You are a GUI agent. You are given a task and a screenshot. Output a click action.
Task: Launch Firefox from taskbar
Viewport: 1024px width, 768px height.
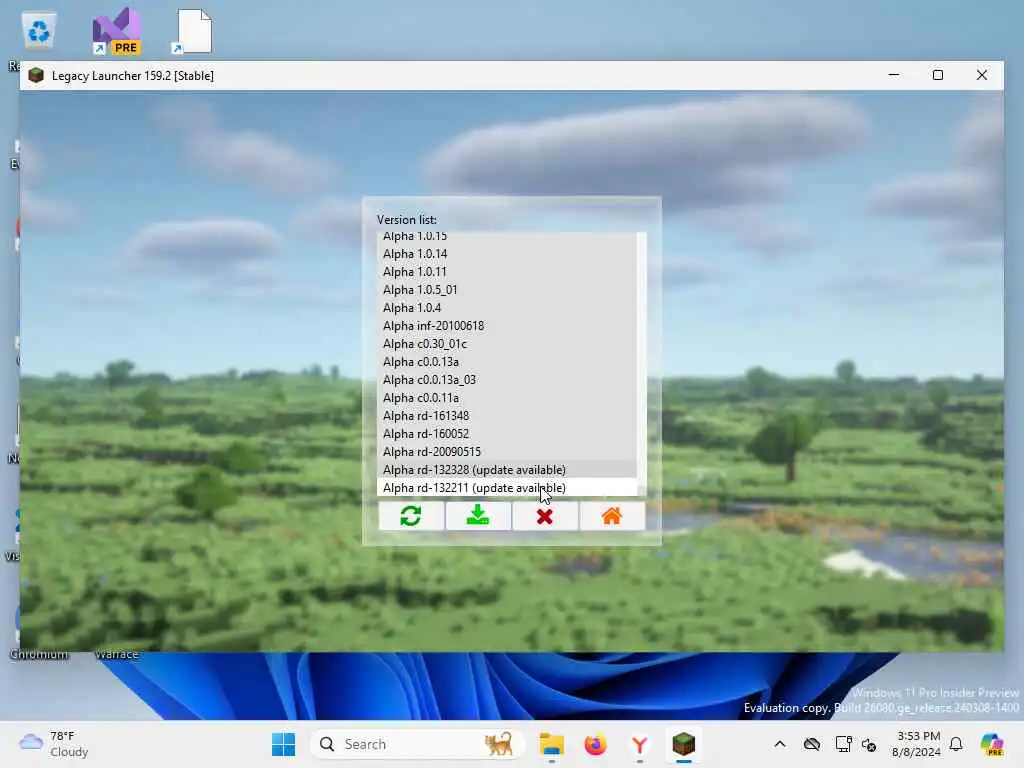pyautogui.click(x=596, y=744)
